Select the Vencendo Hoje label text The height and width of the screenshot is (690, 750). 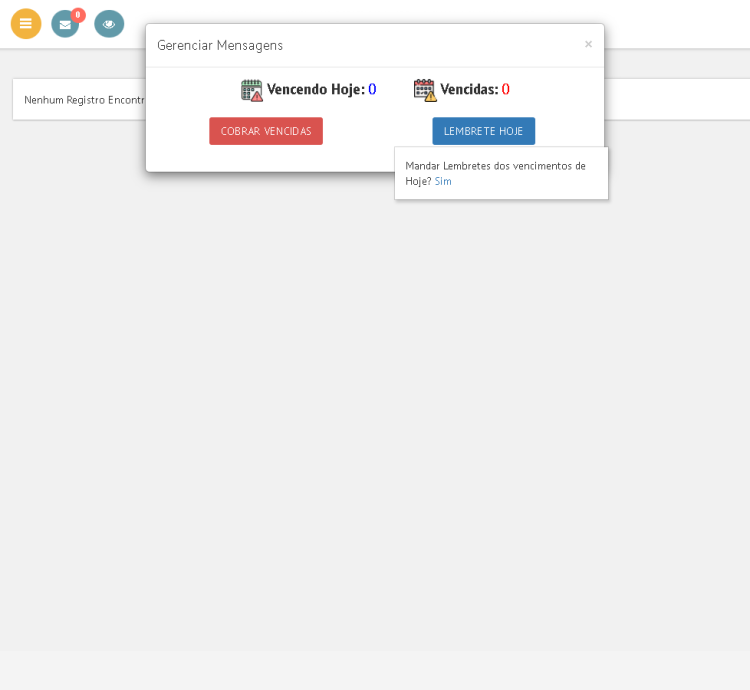315,90
